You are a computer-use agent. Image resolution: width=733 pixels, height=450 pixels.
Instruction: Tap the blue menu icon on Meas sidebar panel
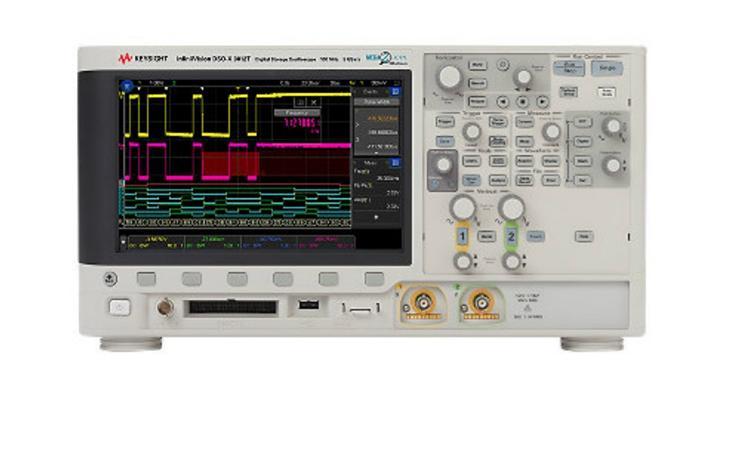coord(395,163)
